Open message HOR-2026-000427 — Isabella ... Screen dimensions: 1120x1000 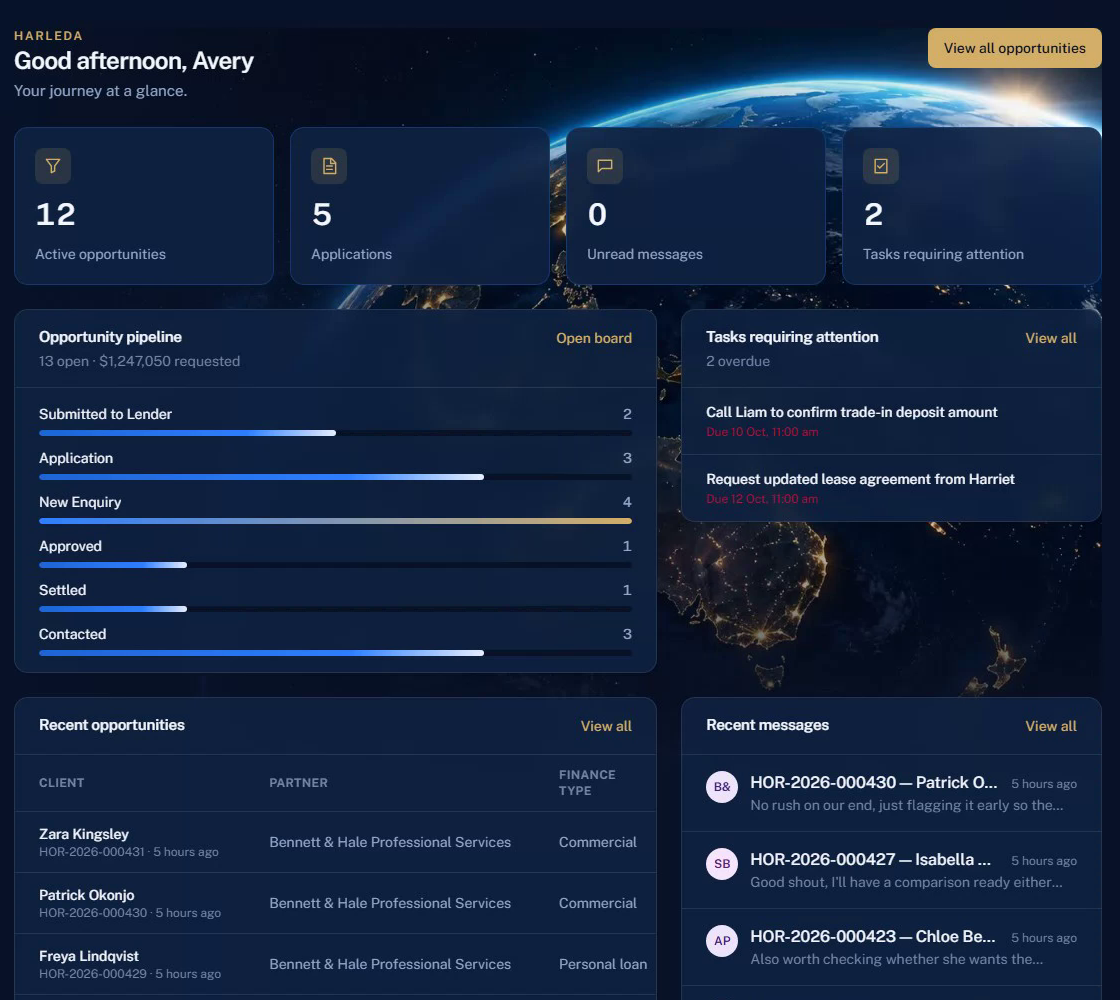tap(891, 870)
